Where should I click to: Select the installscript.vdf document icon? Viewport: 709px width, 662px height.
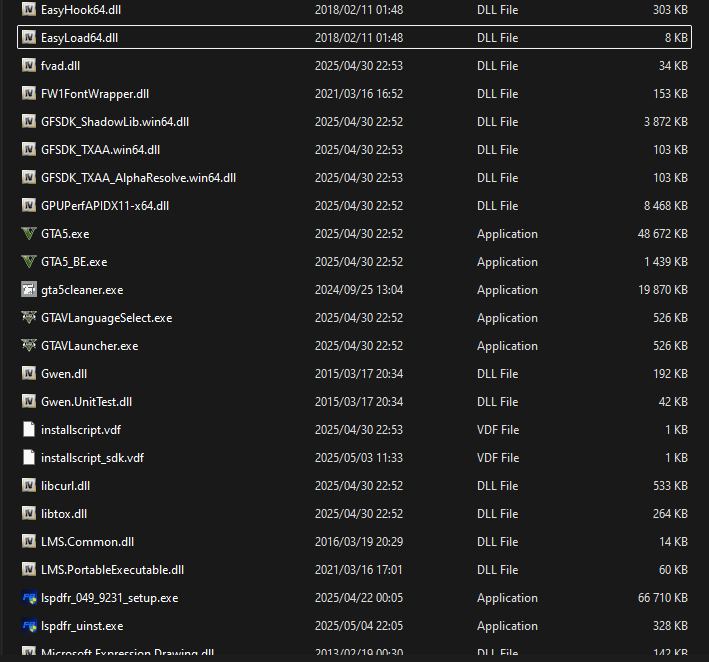coord(28,430)
